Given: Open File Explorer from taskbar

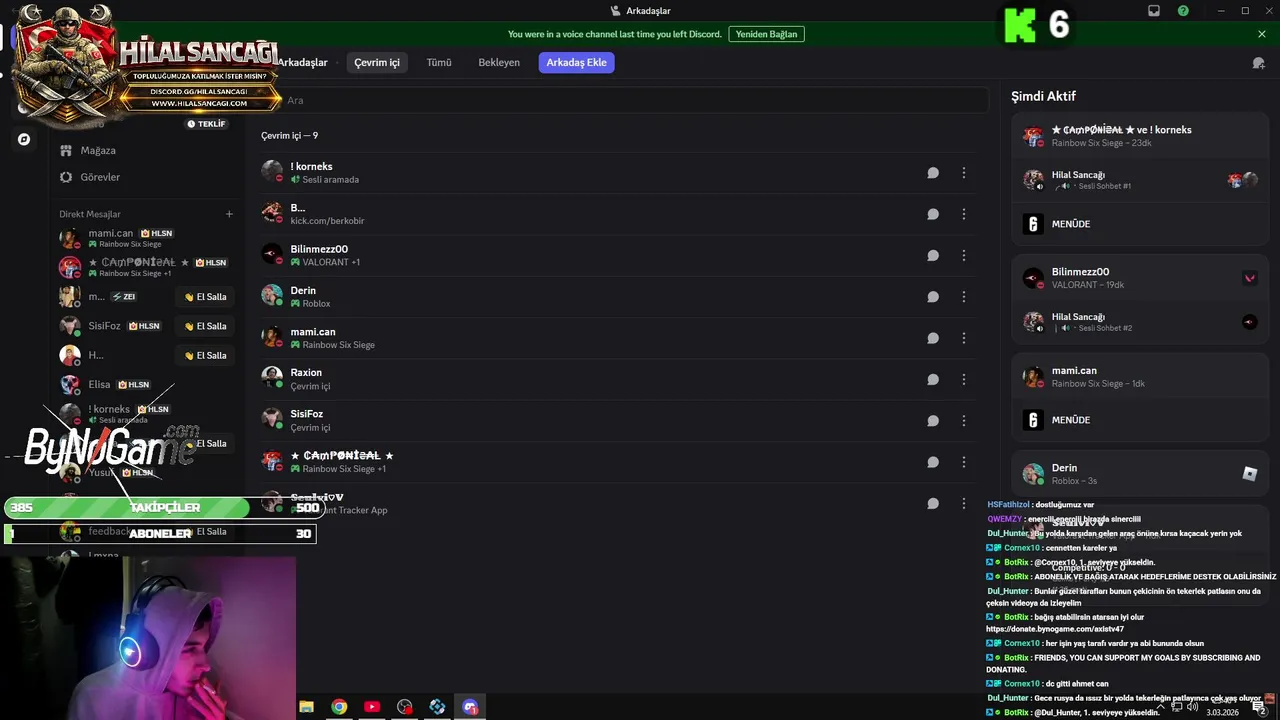Looking at the screenshot, I should [307, 707].
